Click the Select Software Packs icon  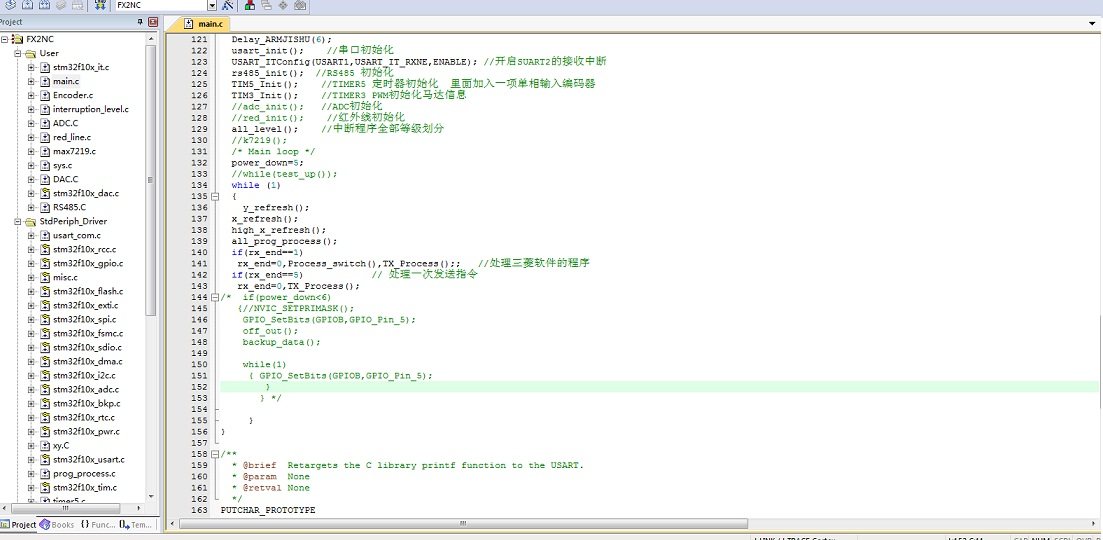pos(300,4)
